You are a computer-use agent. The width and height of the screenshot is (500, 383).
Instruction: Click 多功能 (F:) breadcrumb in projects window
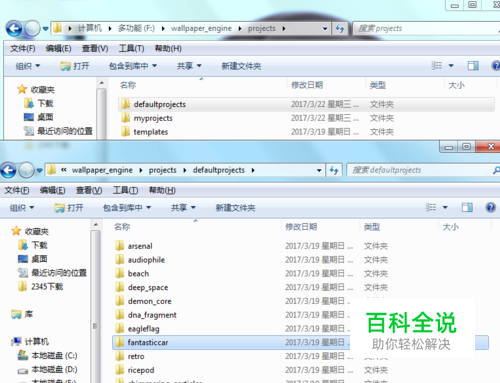pos(136,29)
